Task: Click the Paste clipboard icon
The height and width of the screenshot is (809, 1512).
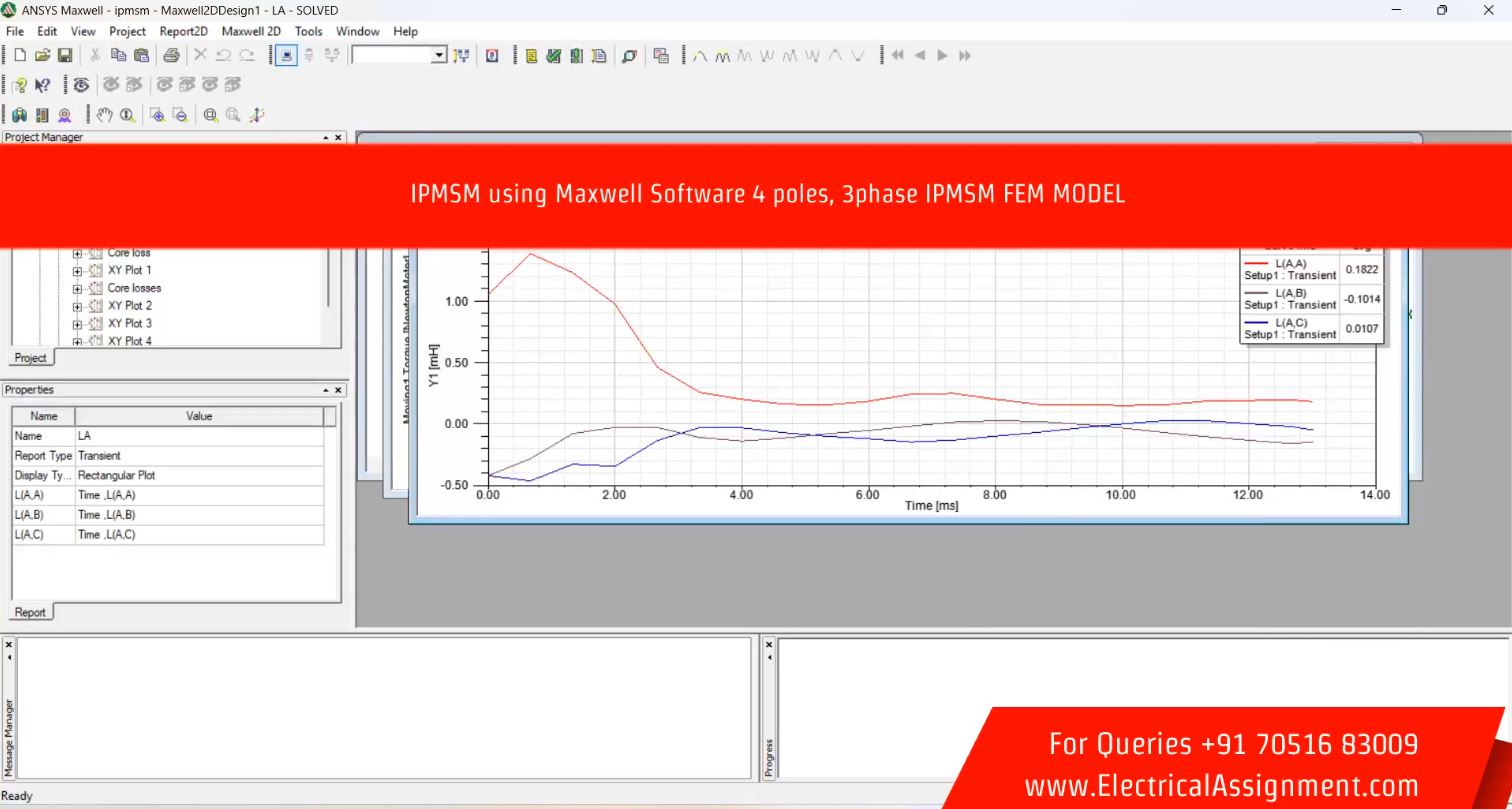Action: pos(141,56)
